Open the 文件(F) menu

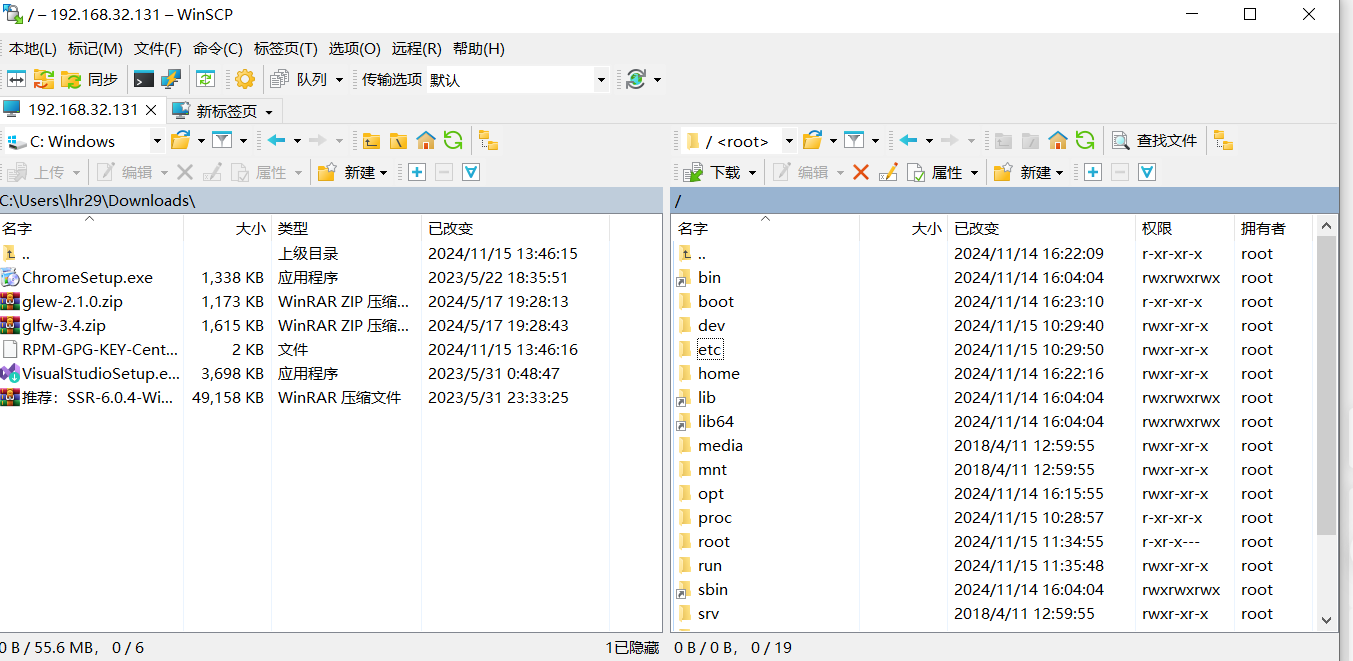(158, 48)
